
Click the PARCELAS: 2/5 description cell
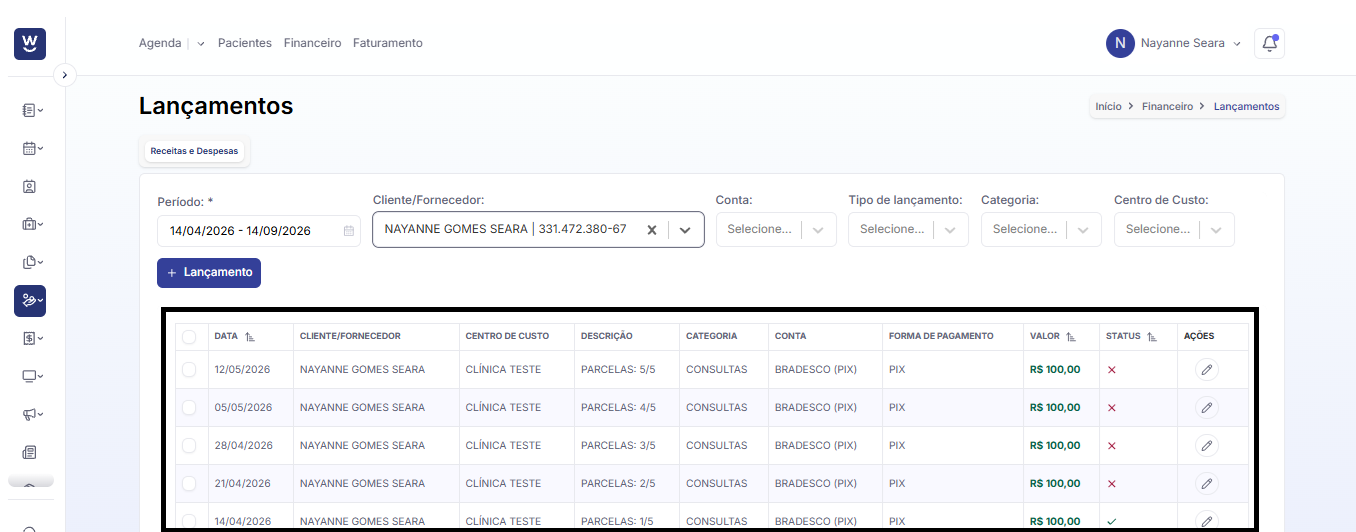pos(618,484)
